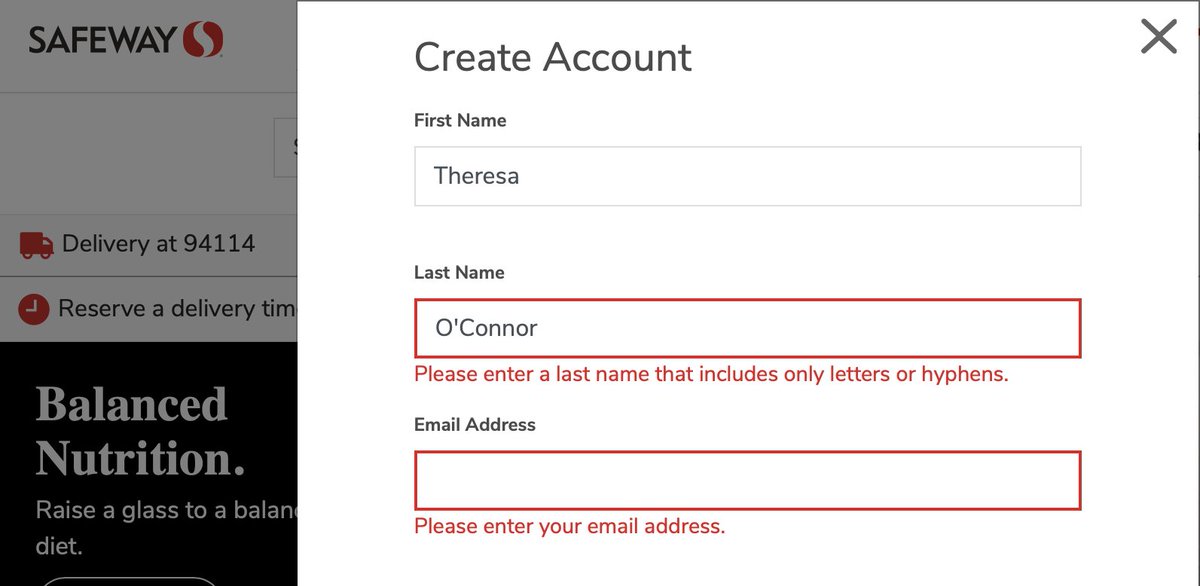Close the Create Account dialog
The width and height of the screenshot is (1200, 586).
[1159, 38]
